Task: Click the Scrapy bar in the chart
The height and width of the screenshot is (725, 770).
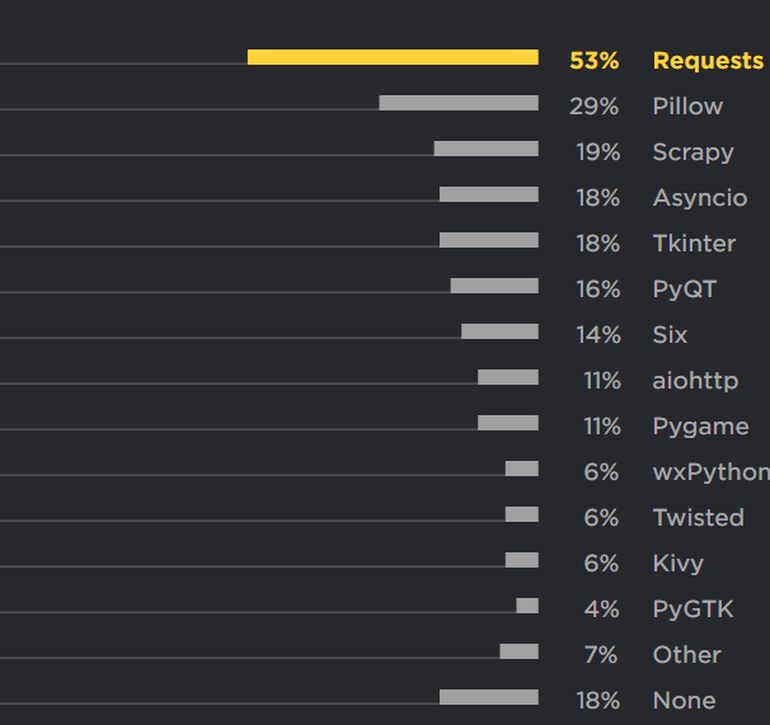Action: 485,149
